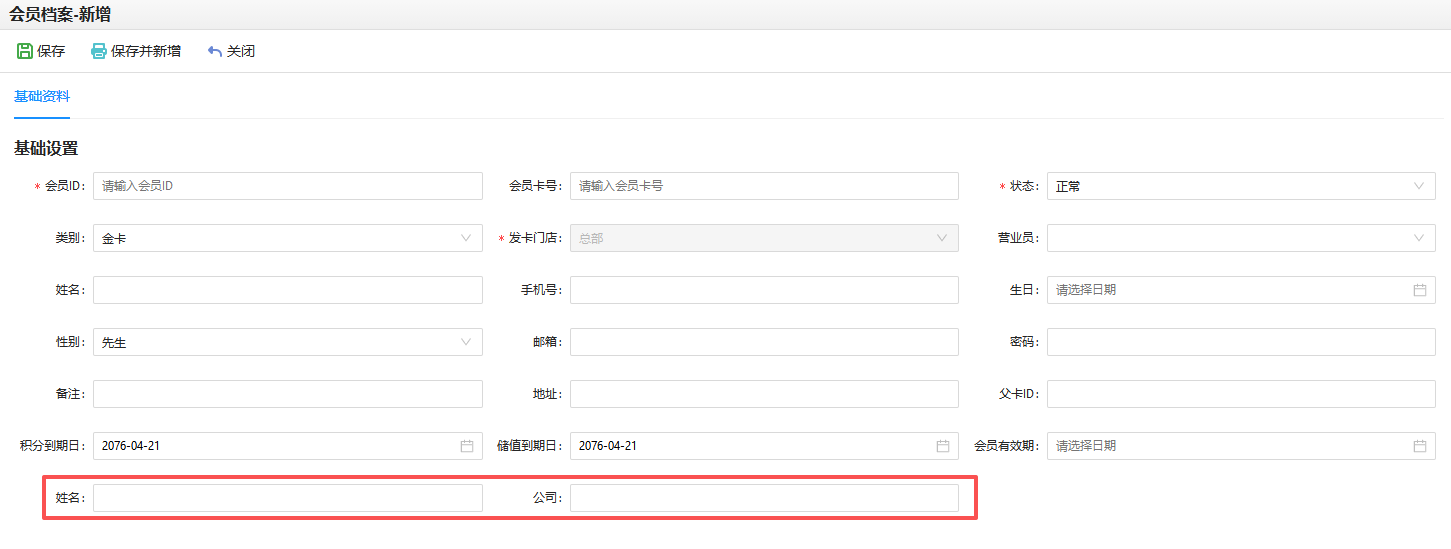This screenshot has height=549, width=1451.
Task: Click the 保存并新增 button text
Action: click(146, 51)
